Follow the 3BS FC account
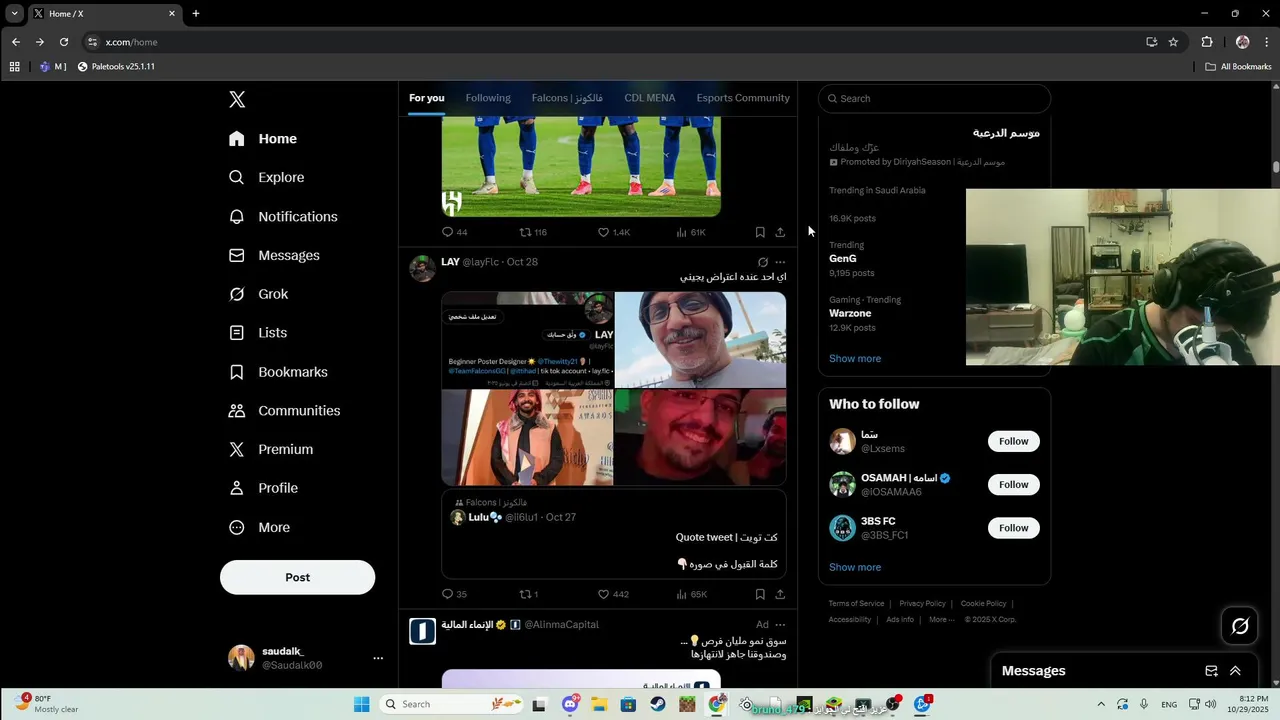This screenshot has width=1280, height=720. pyautogui.click(x=1013, y=528)
